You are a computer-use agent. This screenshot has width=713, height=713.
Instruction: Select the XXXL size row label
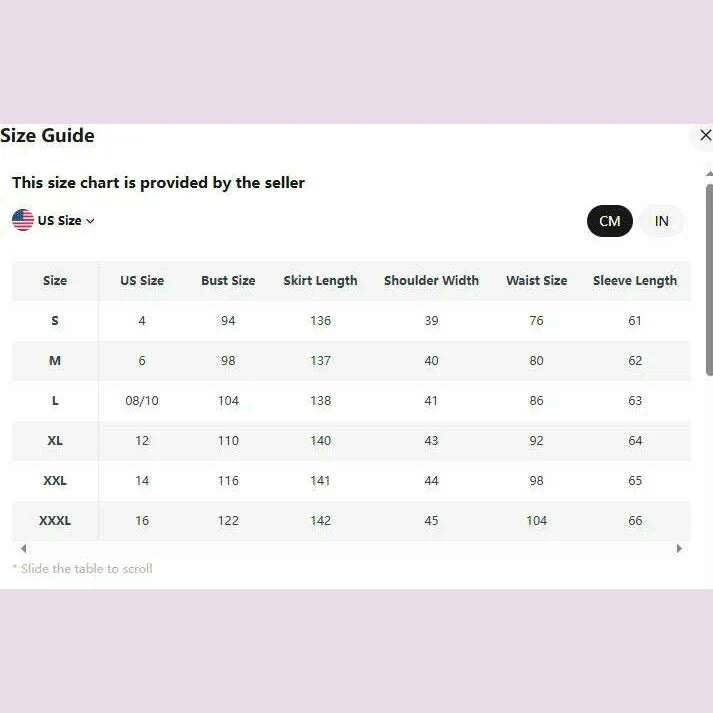pyautogui.click(x=55, y=521)
